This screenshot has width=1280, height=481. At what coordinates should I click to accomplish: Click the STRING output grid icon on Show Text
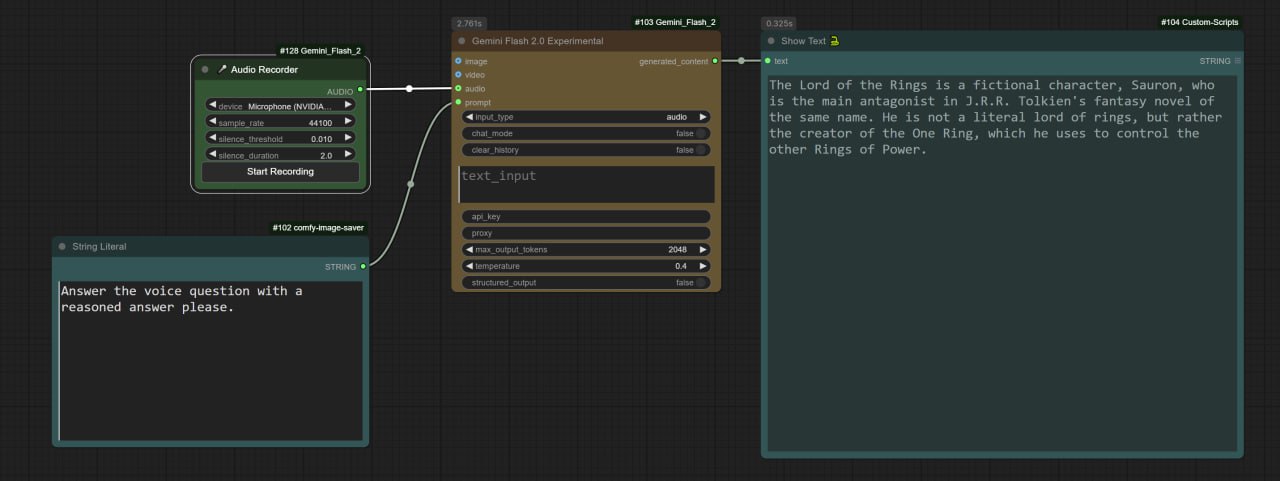1238,61
